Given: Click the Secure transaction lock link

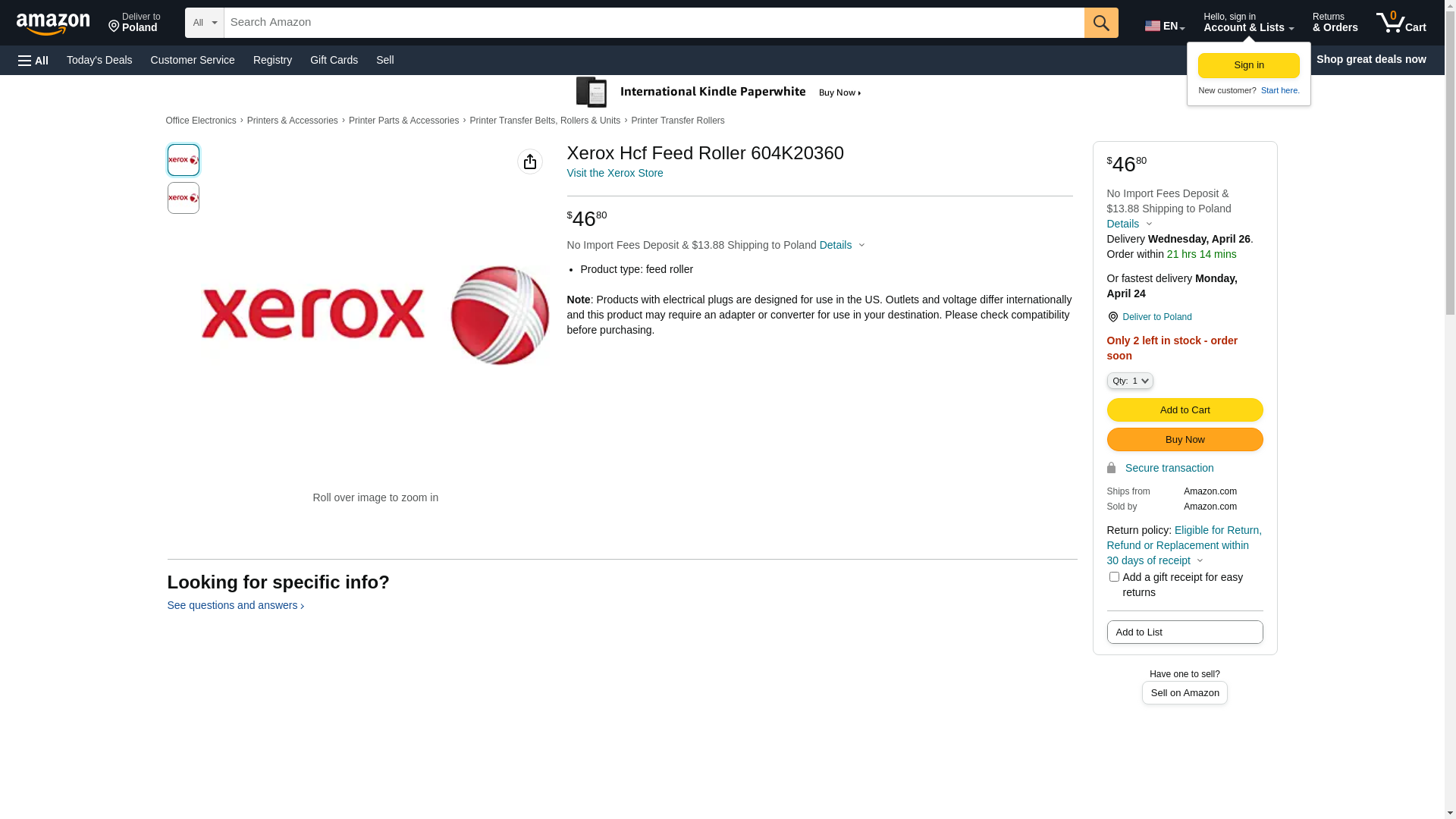Looking at the screenshot, I should [1169, 468].
